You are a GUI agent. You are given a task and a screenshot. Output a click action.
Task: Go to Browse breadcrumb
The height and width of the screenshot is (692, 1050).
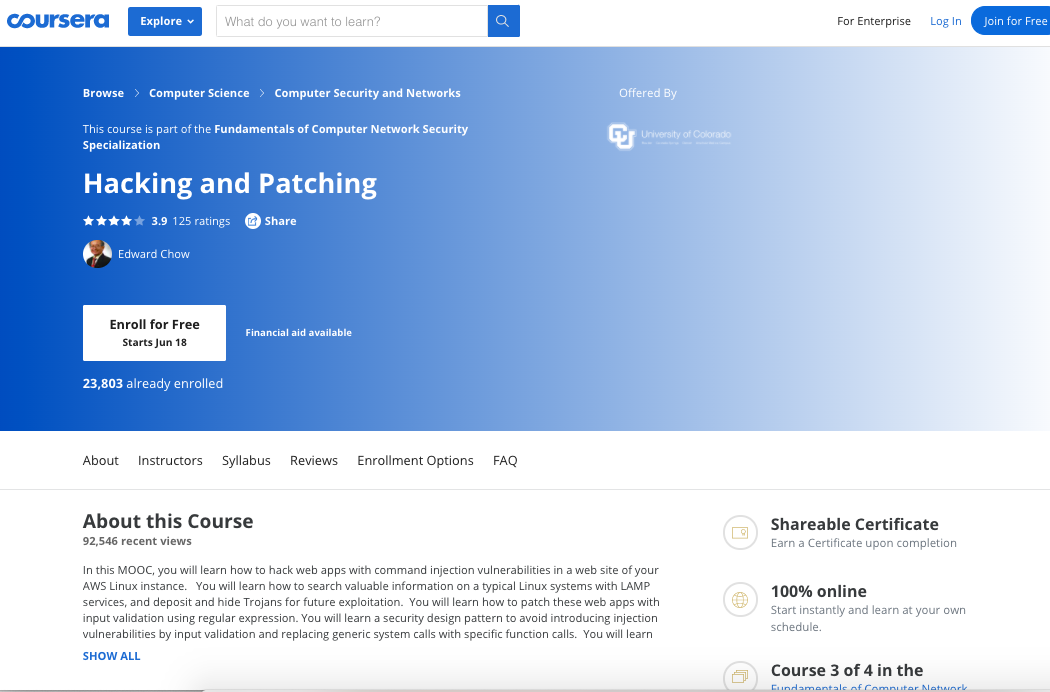tap(103, 93)
